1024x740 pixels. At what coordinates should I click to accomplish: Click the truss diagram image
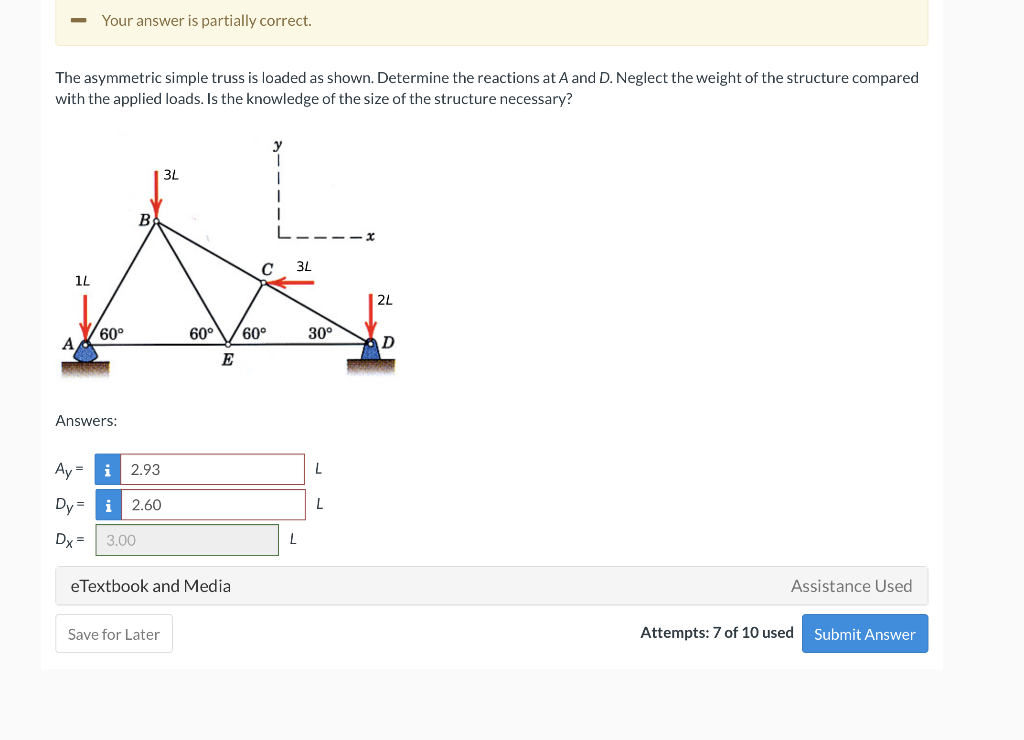tap(227, 258)
